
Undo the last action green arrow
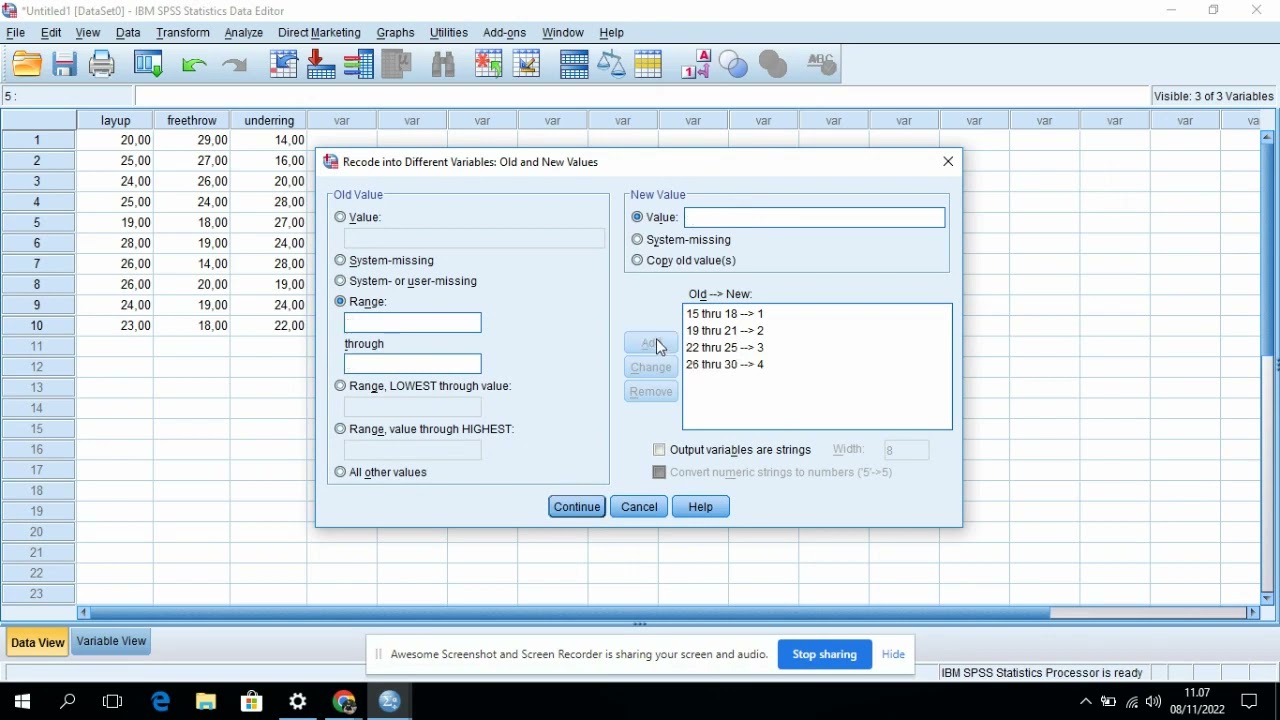click(194, 65)
